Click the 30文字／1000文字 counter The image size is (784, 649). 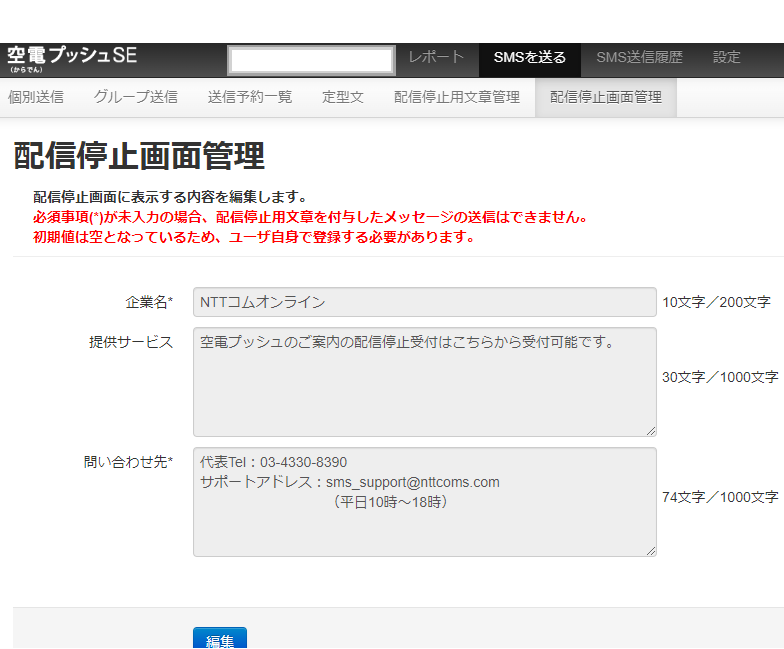point(720,377)
